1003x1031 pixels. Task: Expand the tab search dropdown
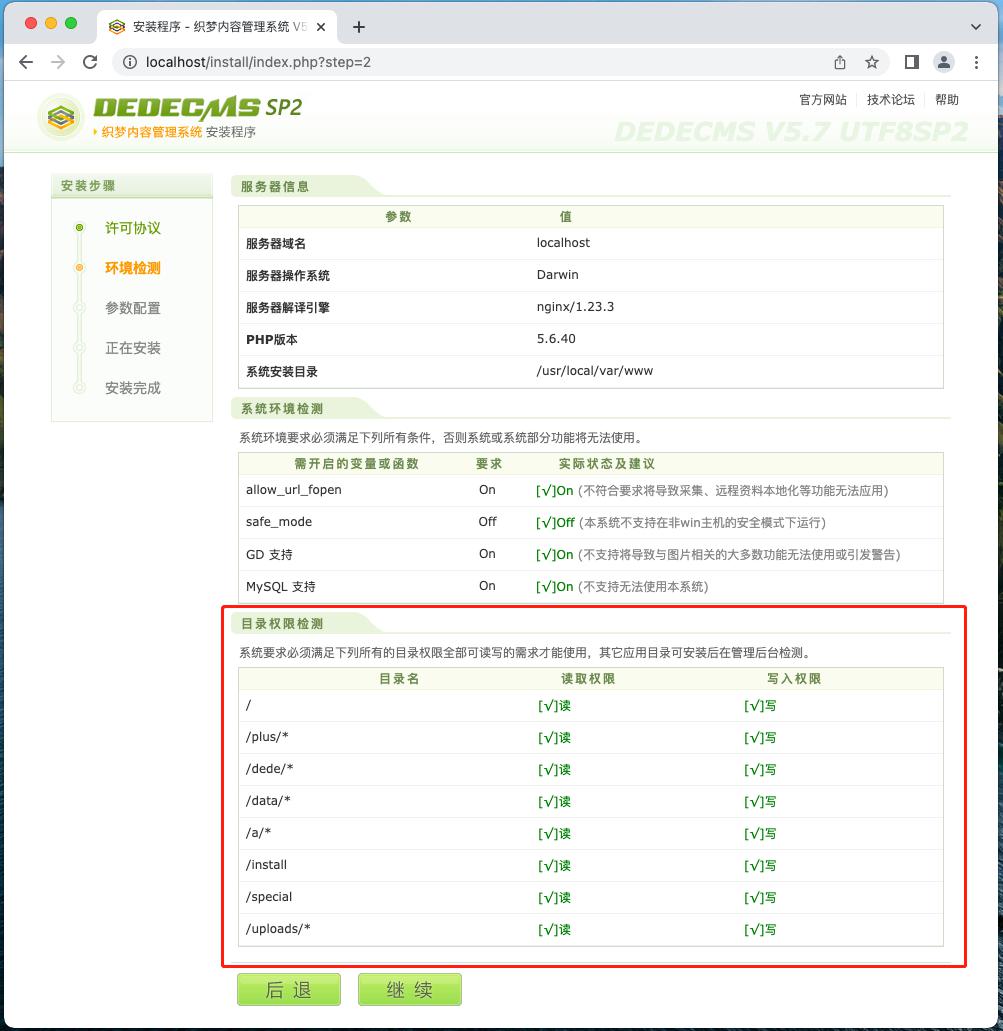[x=975, y=27]
